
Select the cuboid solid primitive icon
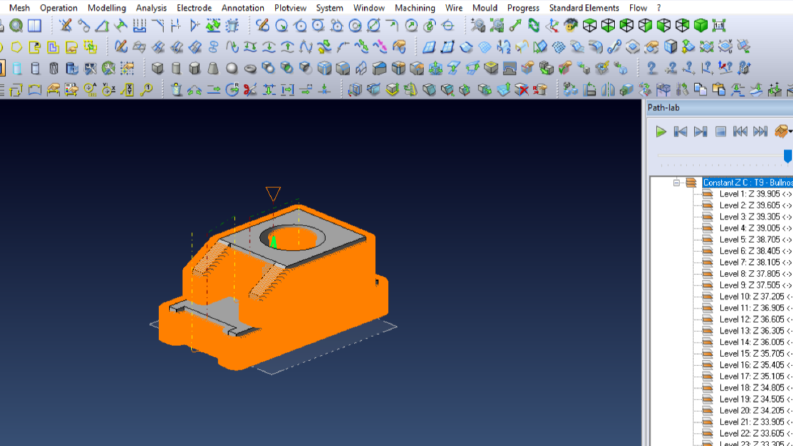tap(158, 68)
